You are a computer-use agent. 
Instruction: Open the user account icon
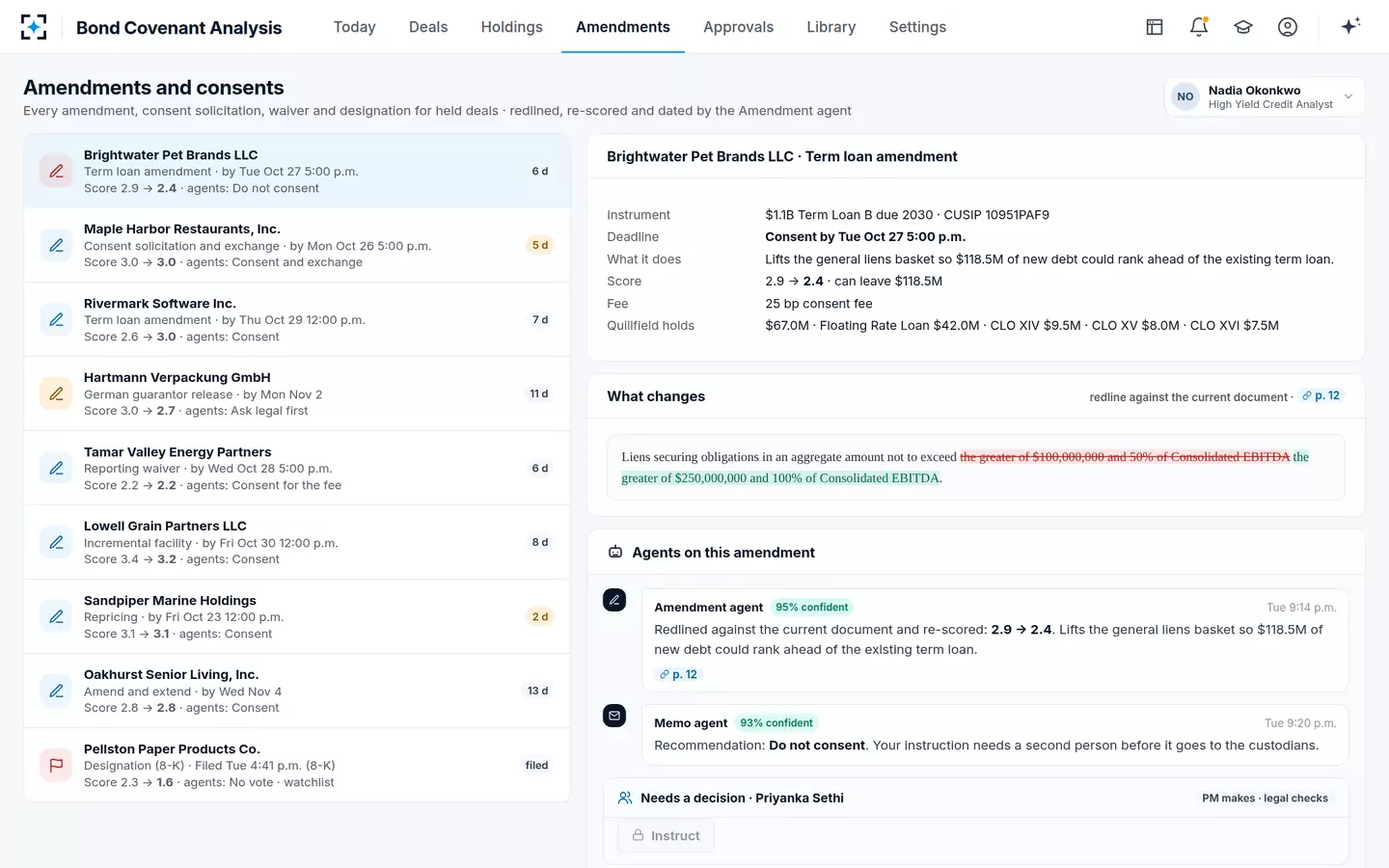[1288, 27]
